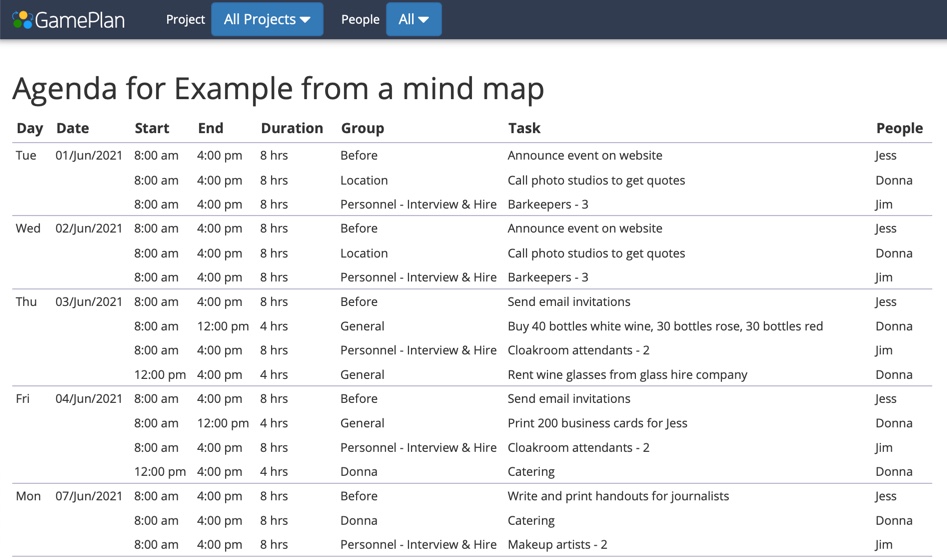Select the 01/Jun/2021 date cell
The image size is (947, 558).
click(x=89, y=156)
